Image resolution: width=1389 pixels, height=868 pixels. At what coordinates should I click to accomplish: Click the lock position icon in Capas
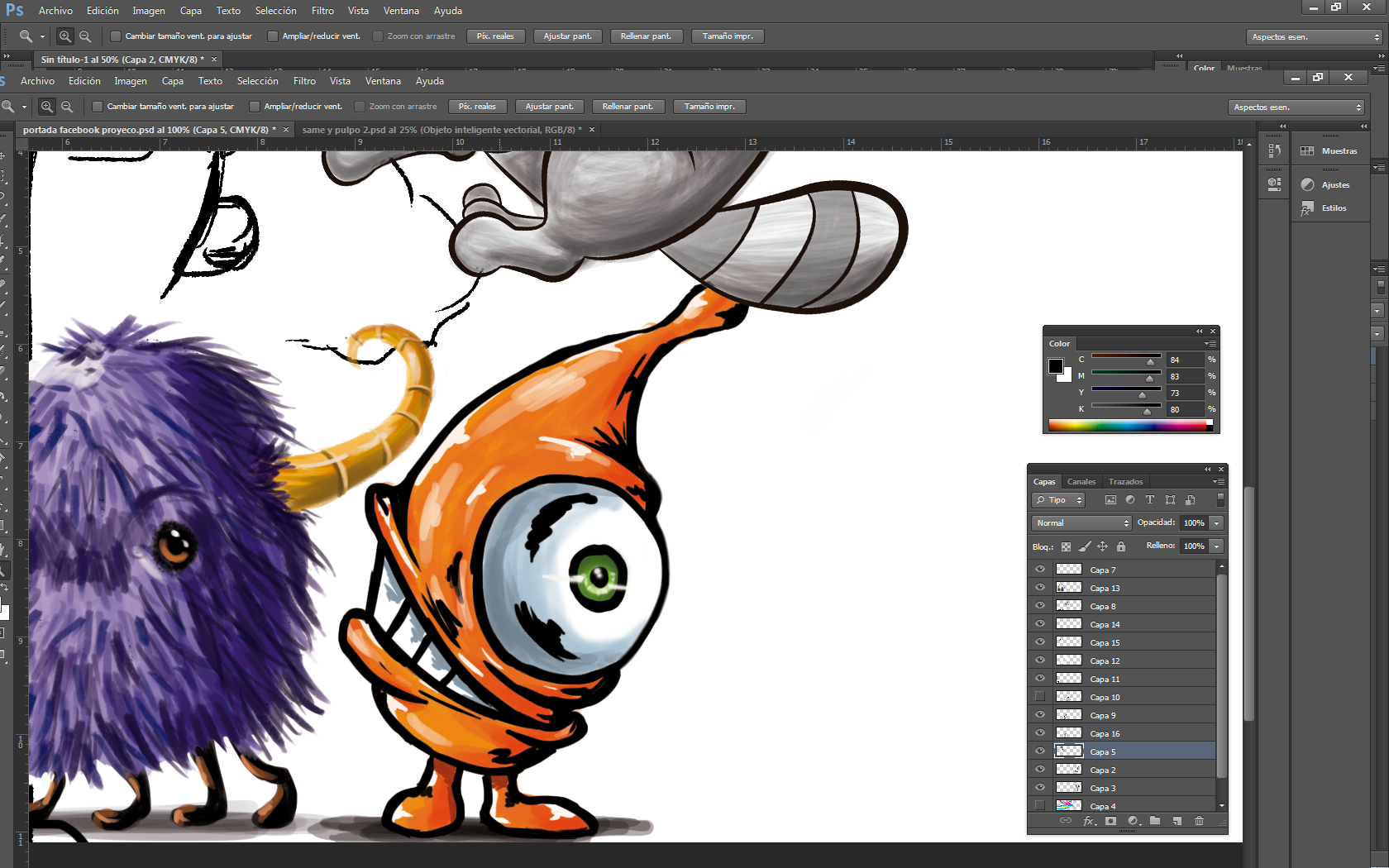[1103, 546]
